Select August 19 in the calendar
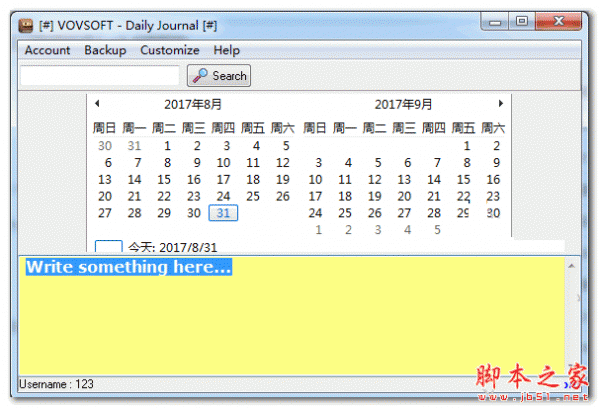 tap(282, 180)
